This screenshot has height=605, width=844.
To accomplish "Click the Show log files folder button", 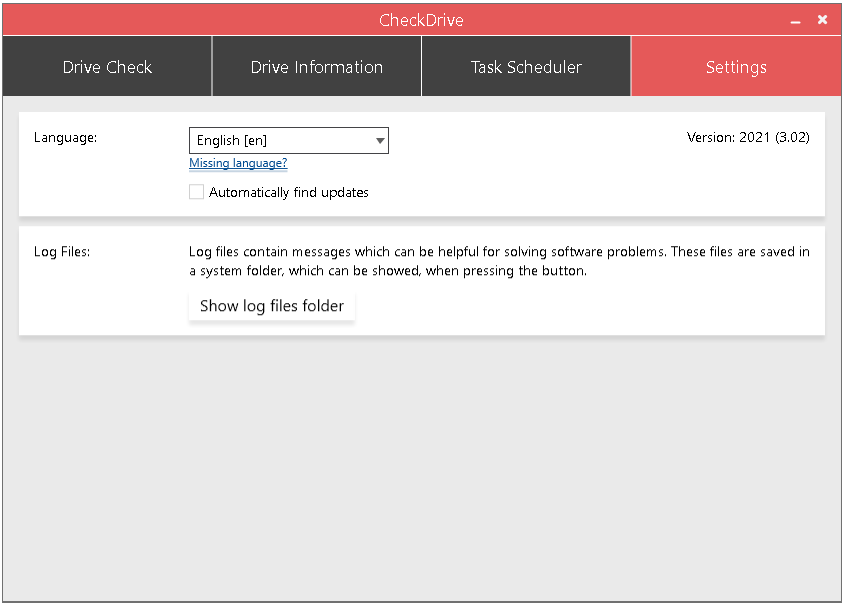I will (272, 306).
